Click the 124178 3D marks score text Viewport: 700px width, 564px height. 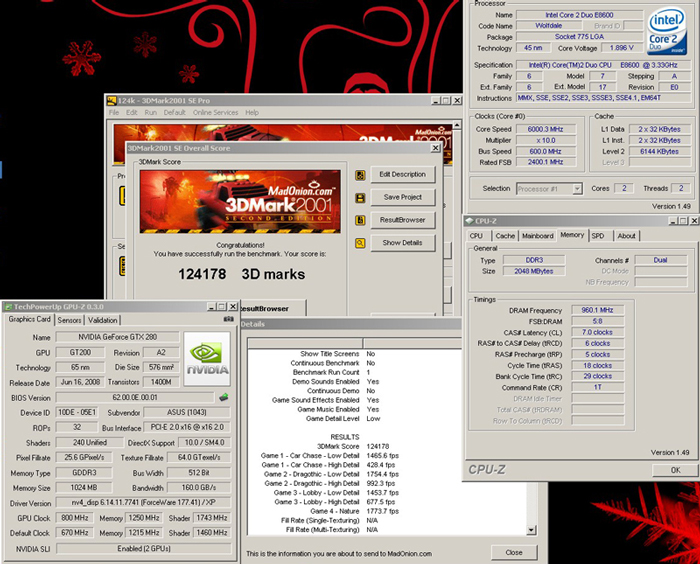tap(242, 274)
